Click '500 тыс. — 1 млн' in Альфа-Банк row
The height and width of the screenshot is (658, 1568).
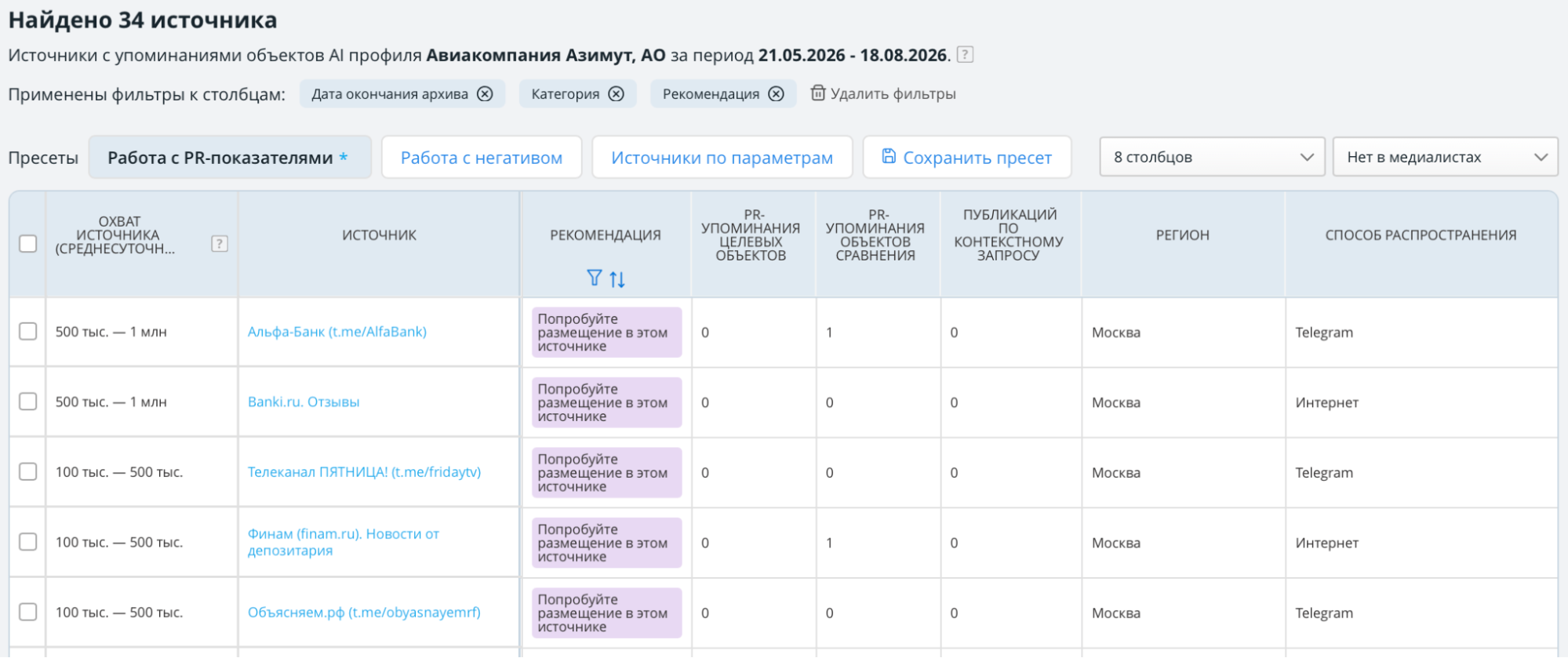[111, 332]
